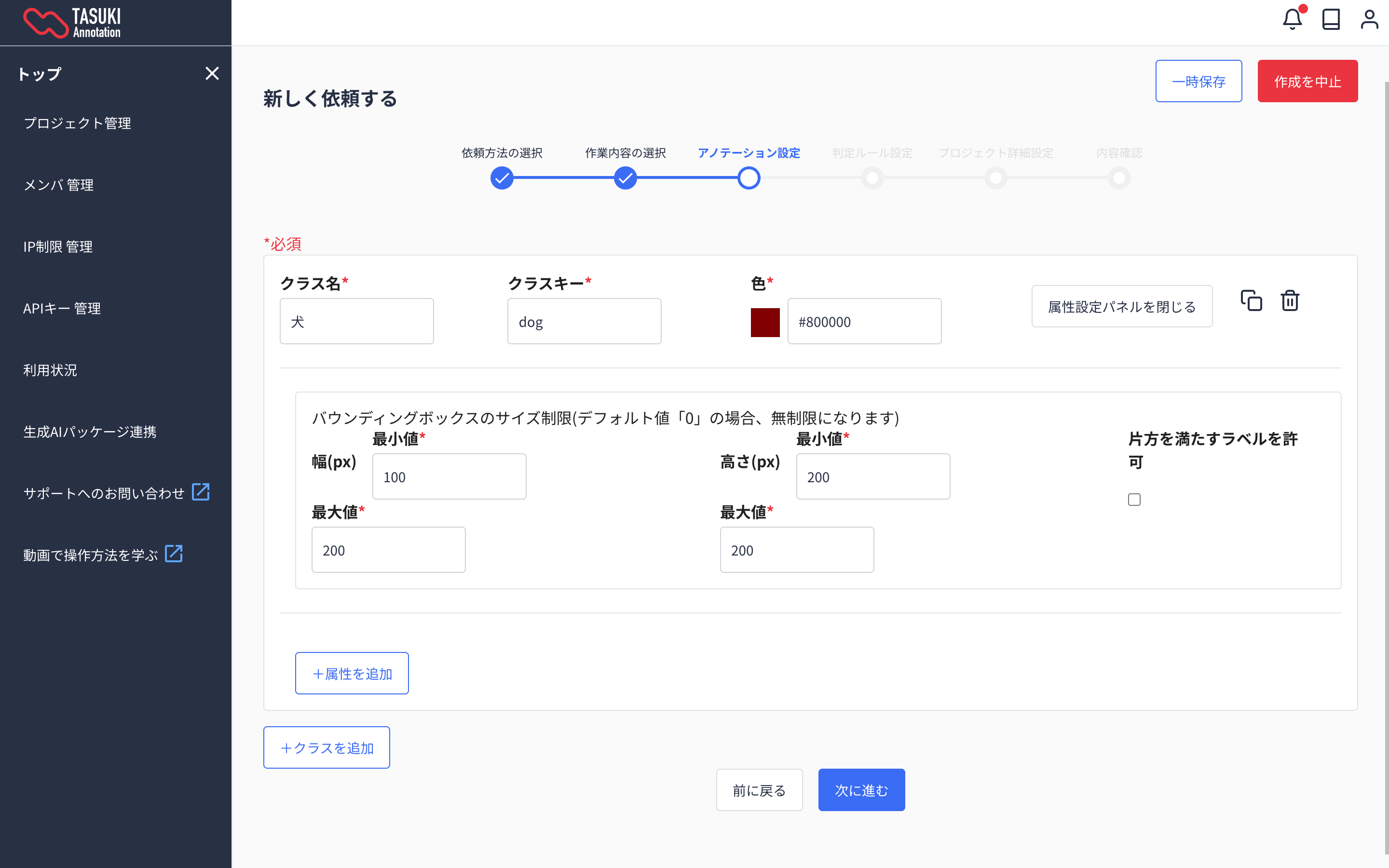1389x868 pixels.
Task: Click the dark red color swatch
Action: pyautogui.click(x=765, y=322)
